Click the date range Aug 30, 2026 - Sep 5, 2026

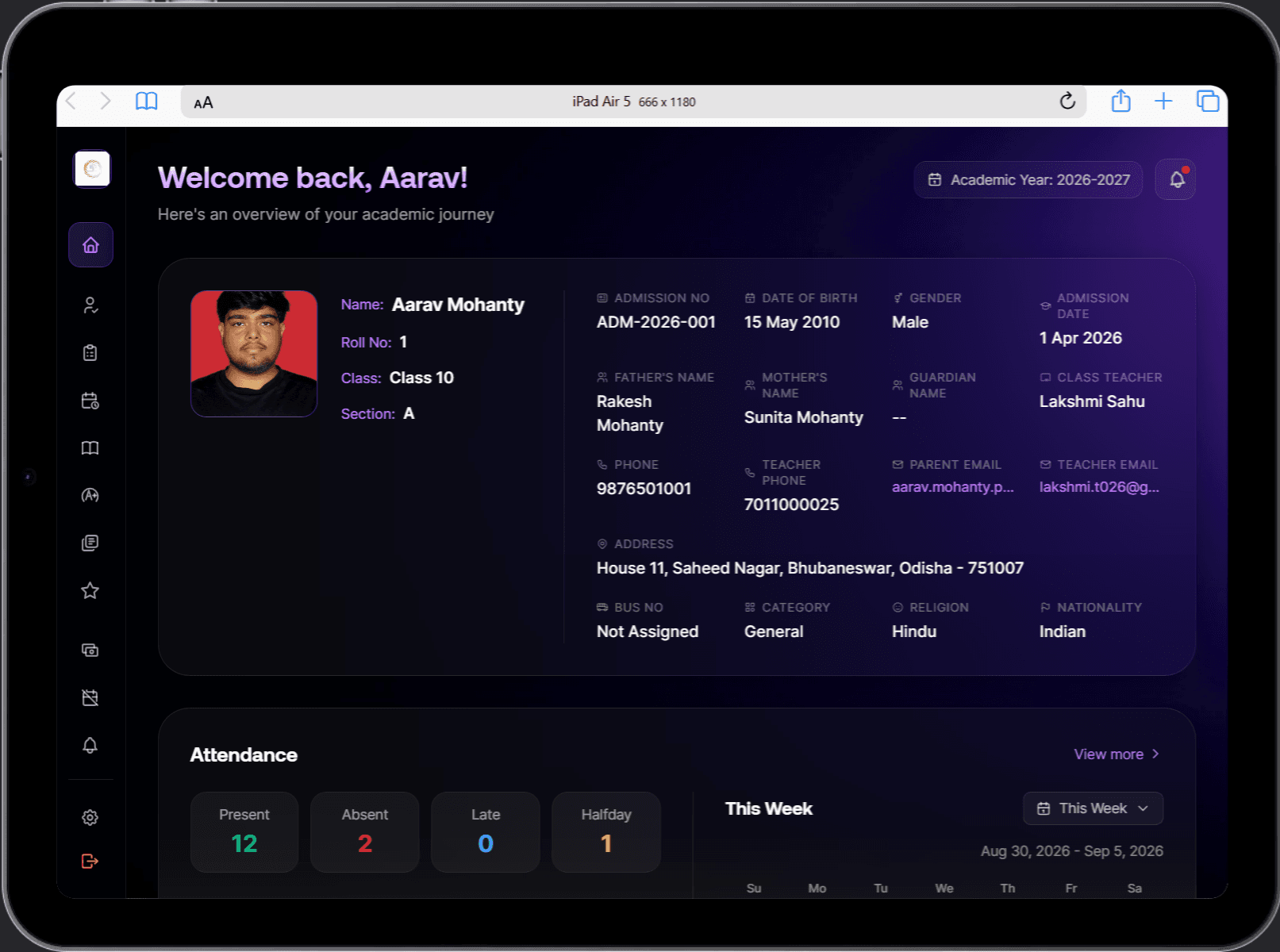[1072, 851]
